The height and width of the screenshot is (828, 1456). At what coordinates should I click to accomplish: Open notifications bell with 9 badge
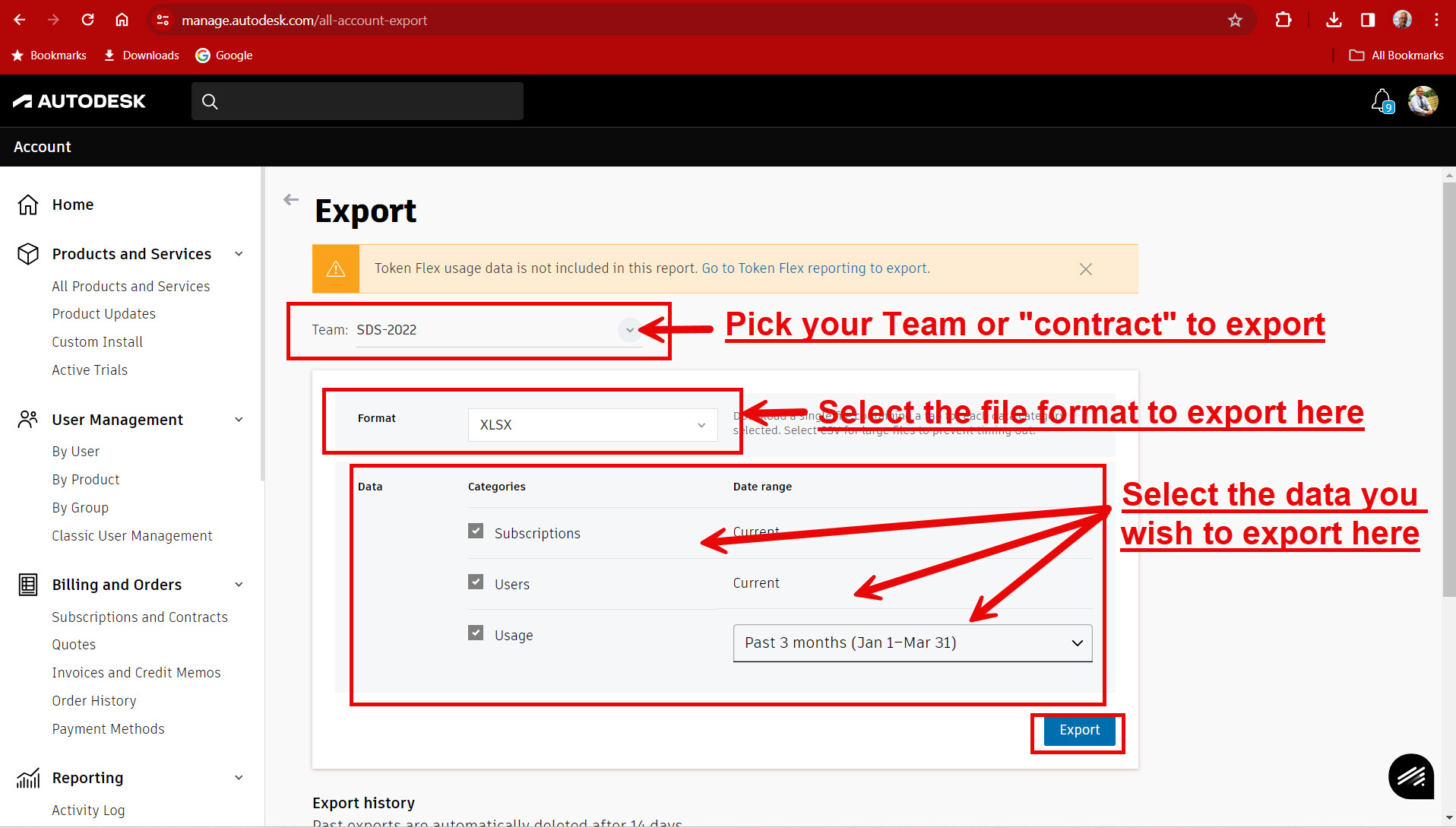(1382, 101)
